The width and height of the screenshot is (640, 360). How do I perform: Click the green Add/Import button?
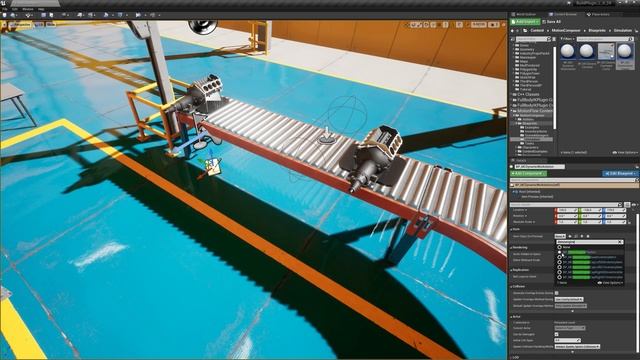(x=525, y=22)
